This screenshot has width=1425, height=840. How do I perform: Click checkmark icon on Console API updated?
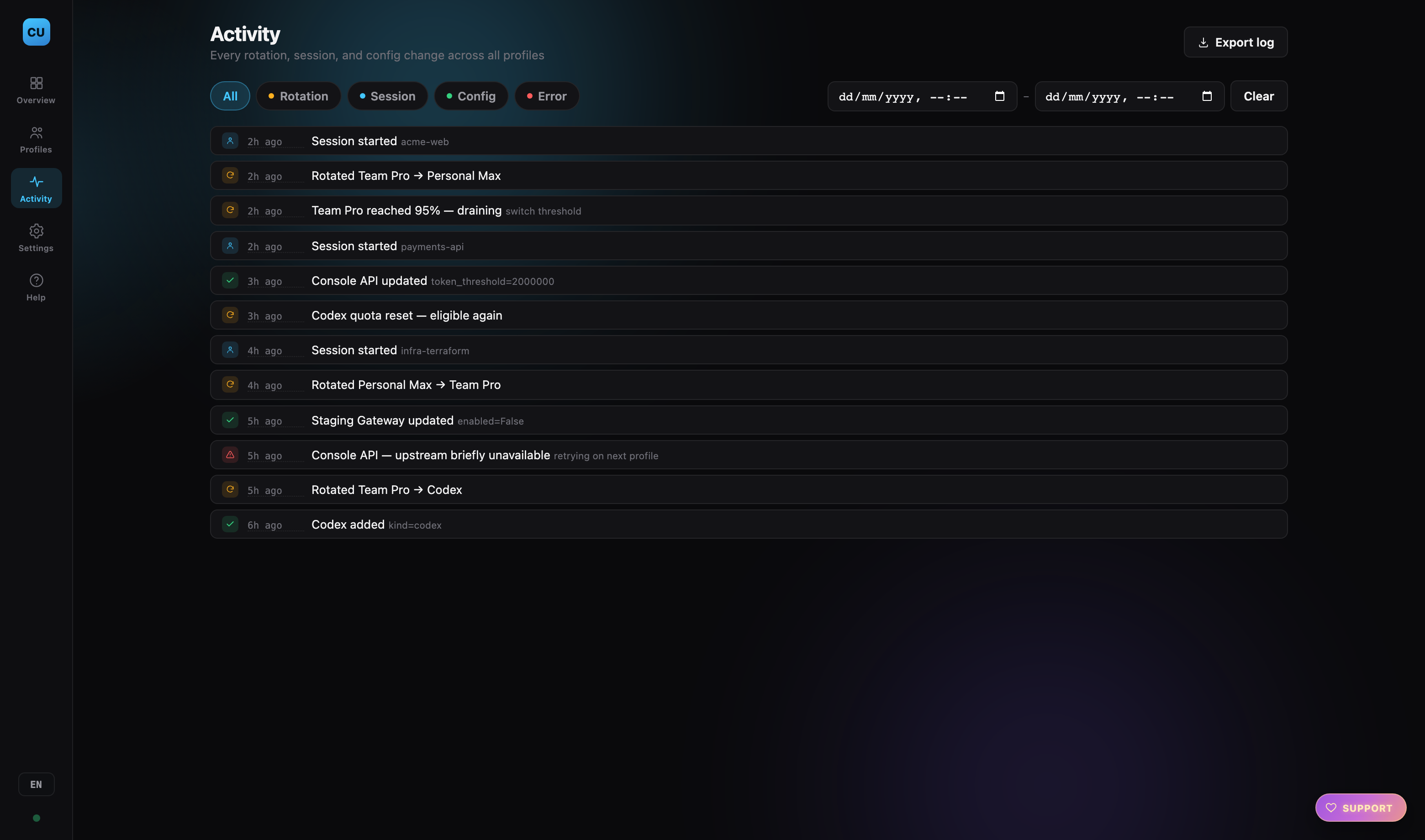(x=230, y=280)
